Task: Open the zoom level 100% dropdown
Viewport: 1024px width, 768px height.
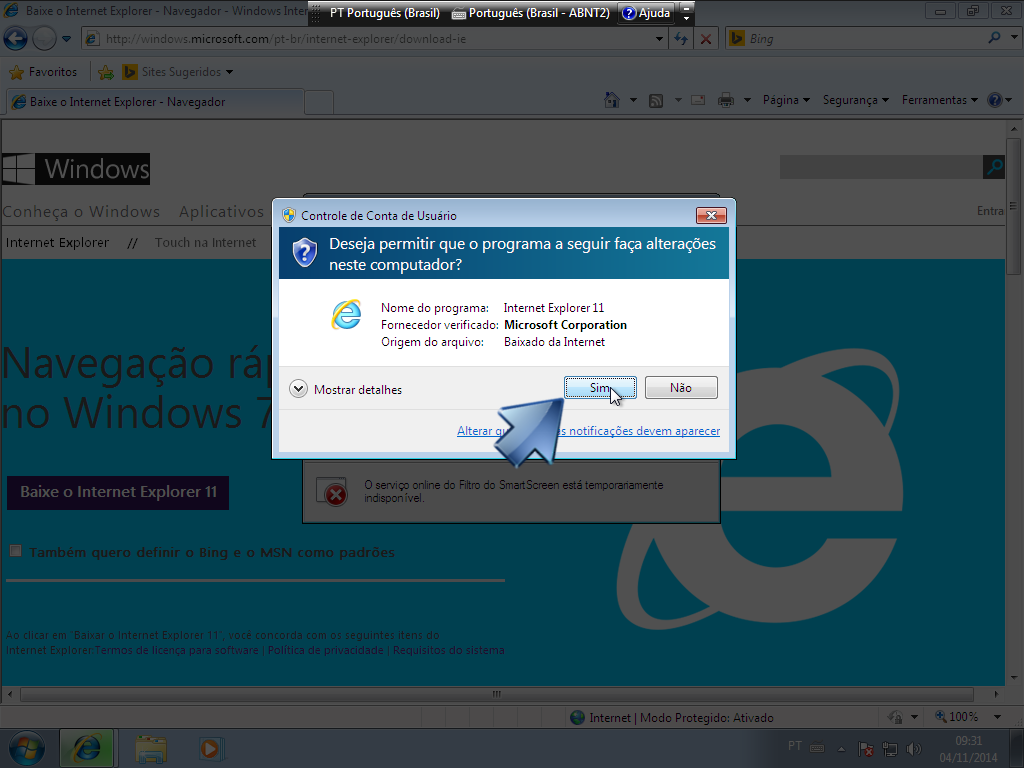Action: pos(997,717)
